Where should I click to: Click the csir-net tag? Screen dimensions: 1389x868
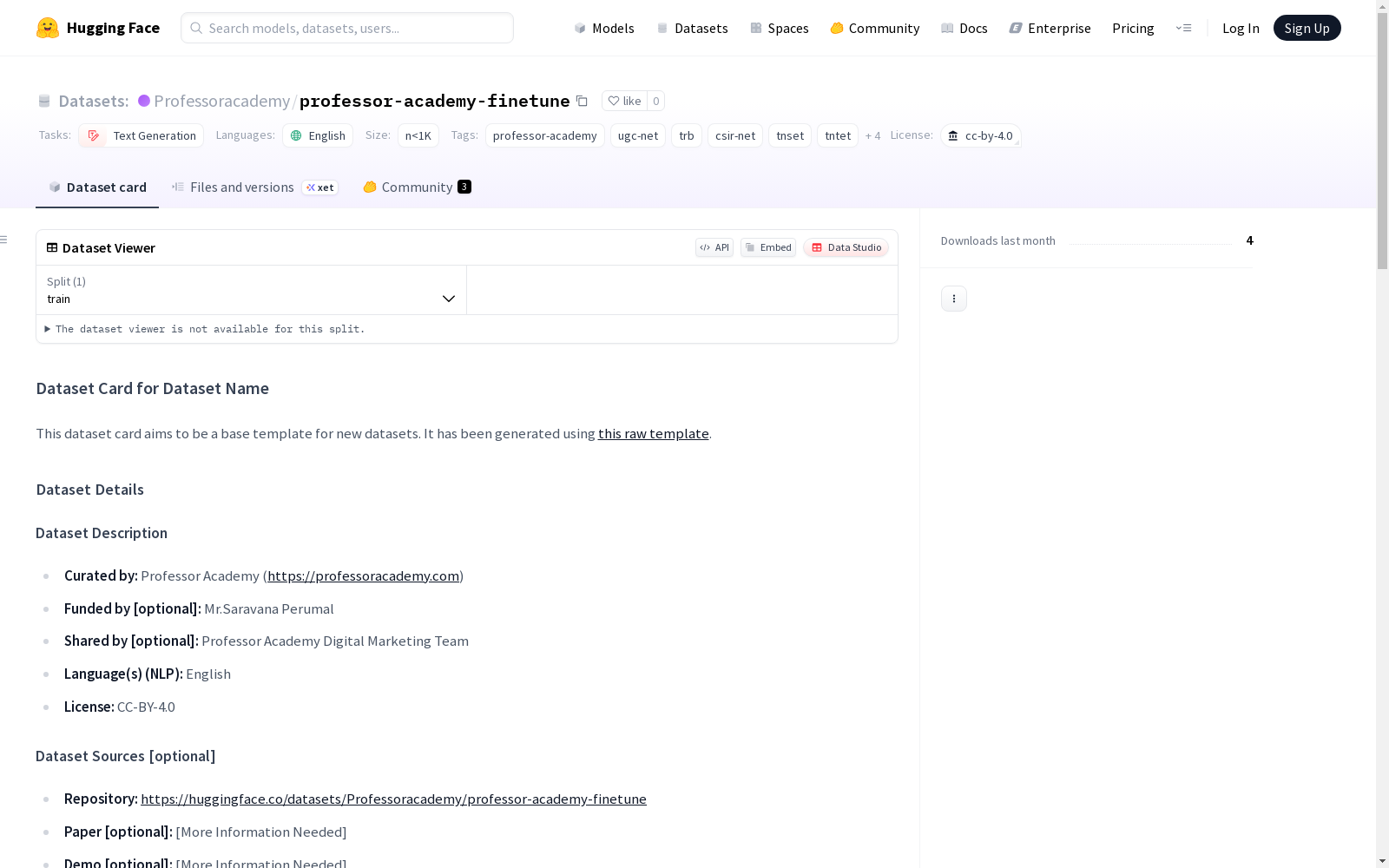[735, 135]
